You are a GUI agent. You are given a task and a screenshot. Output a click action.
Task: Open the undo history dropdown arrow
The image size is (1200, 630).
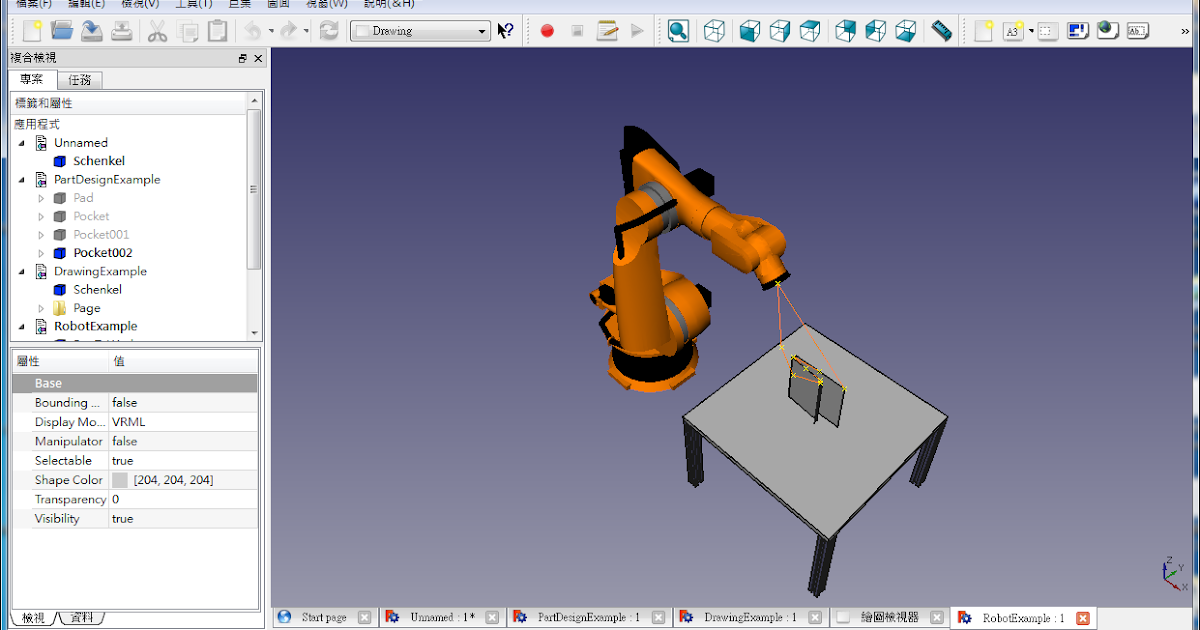click(x=271, y=31)
